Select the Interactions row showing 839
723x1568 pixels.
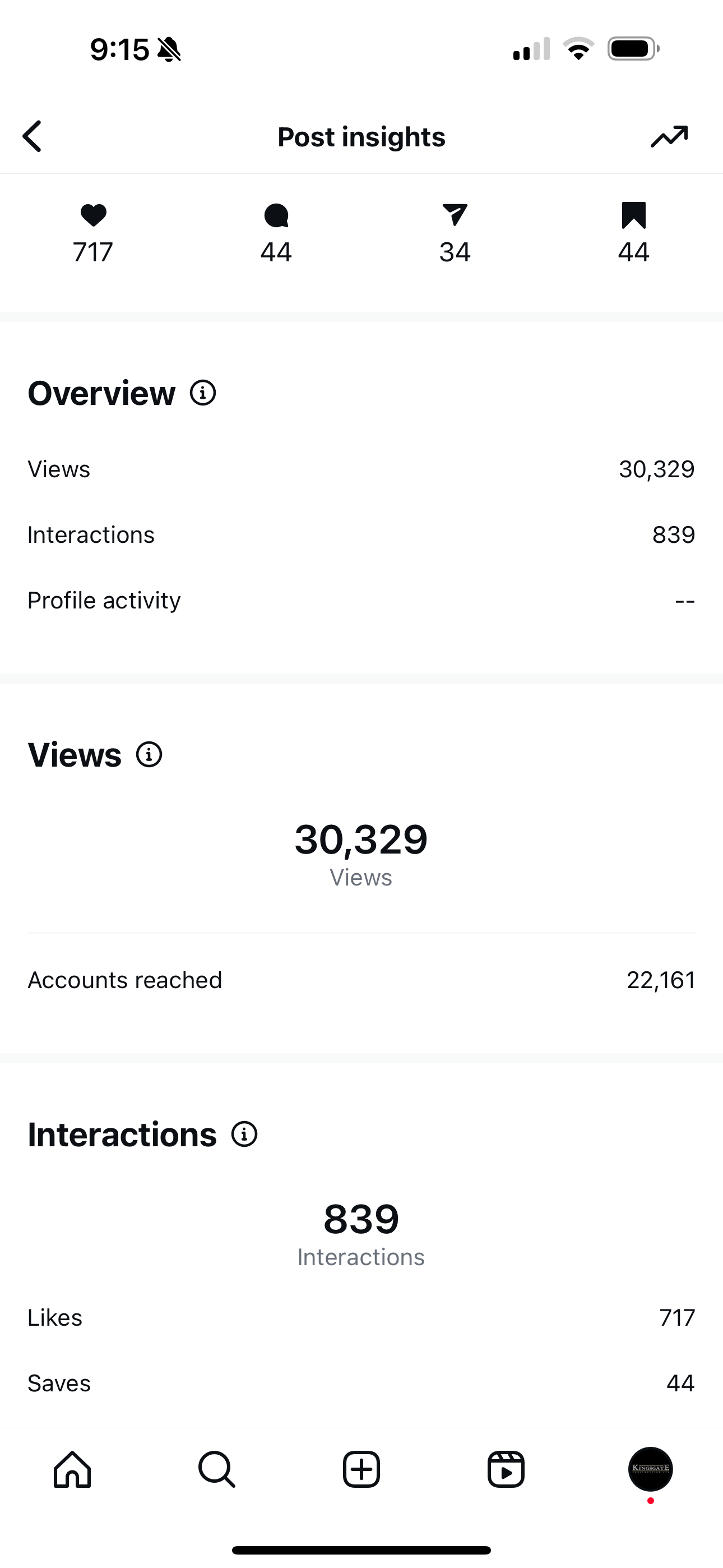[x=361, y=535]
